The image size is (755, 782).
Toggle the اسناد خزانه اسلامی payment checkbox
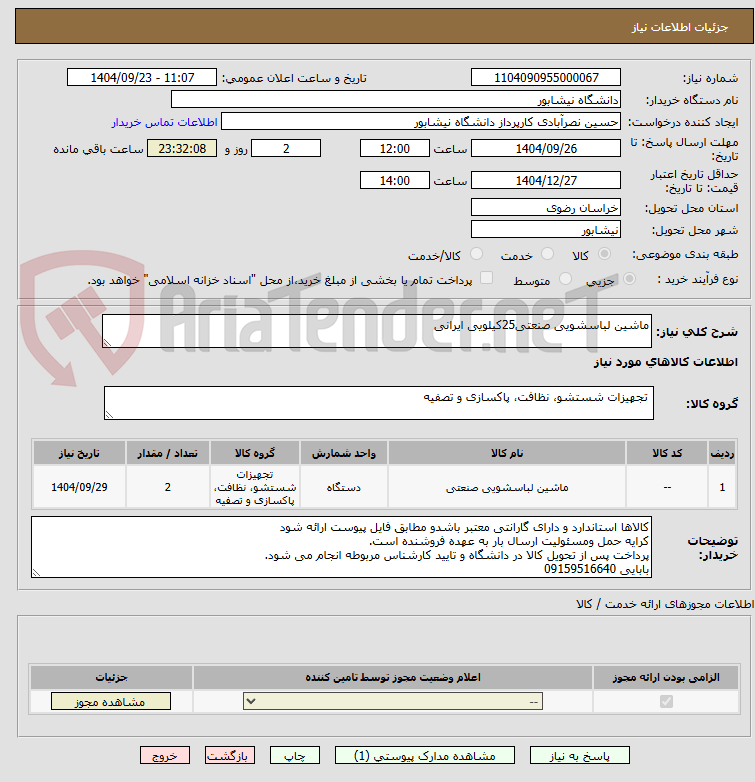[486, 278]
